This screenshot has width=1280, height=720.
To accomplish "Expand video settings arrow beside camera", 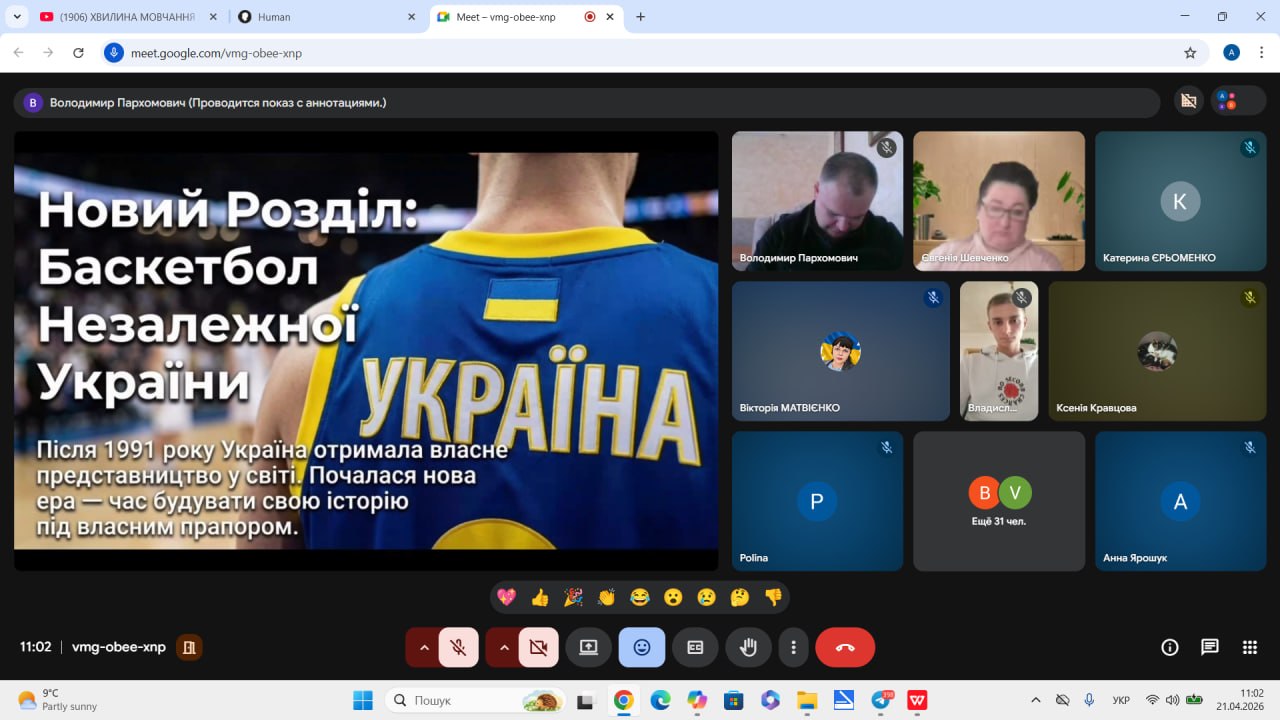I will tap(504, 648).
